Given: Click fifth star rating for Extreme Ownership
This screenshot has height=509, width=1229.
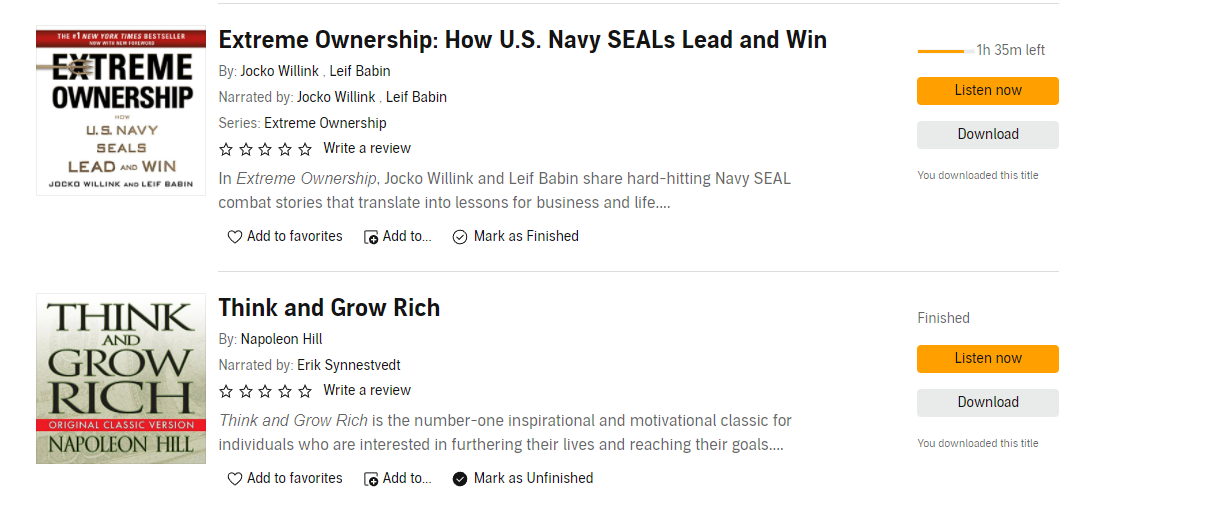Looking at the screenshot, I should point(306,149).
